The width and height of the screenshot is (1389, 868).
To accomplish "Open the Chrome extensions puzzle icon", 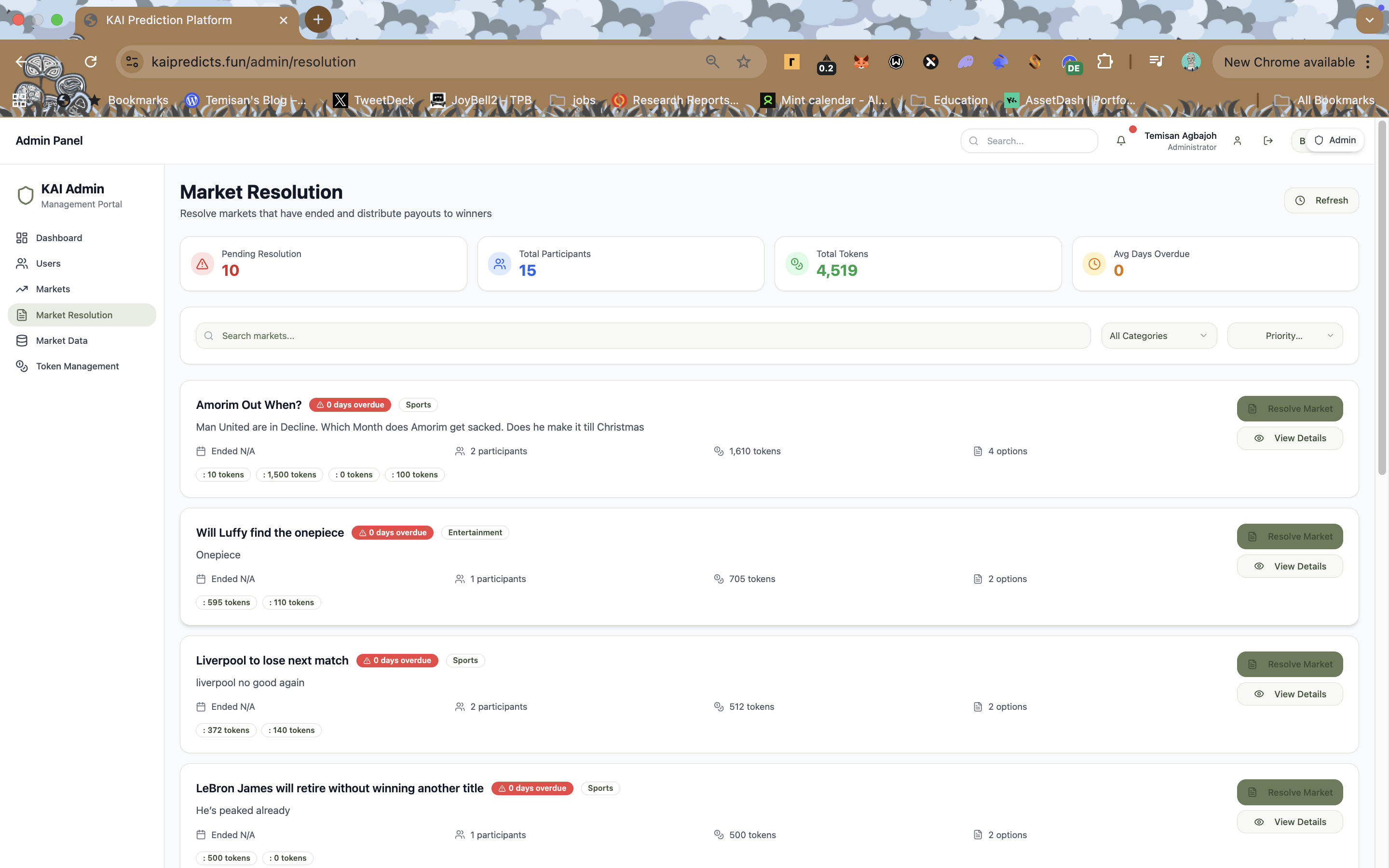I will pos(1104,62).
